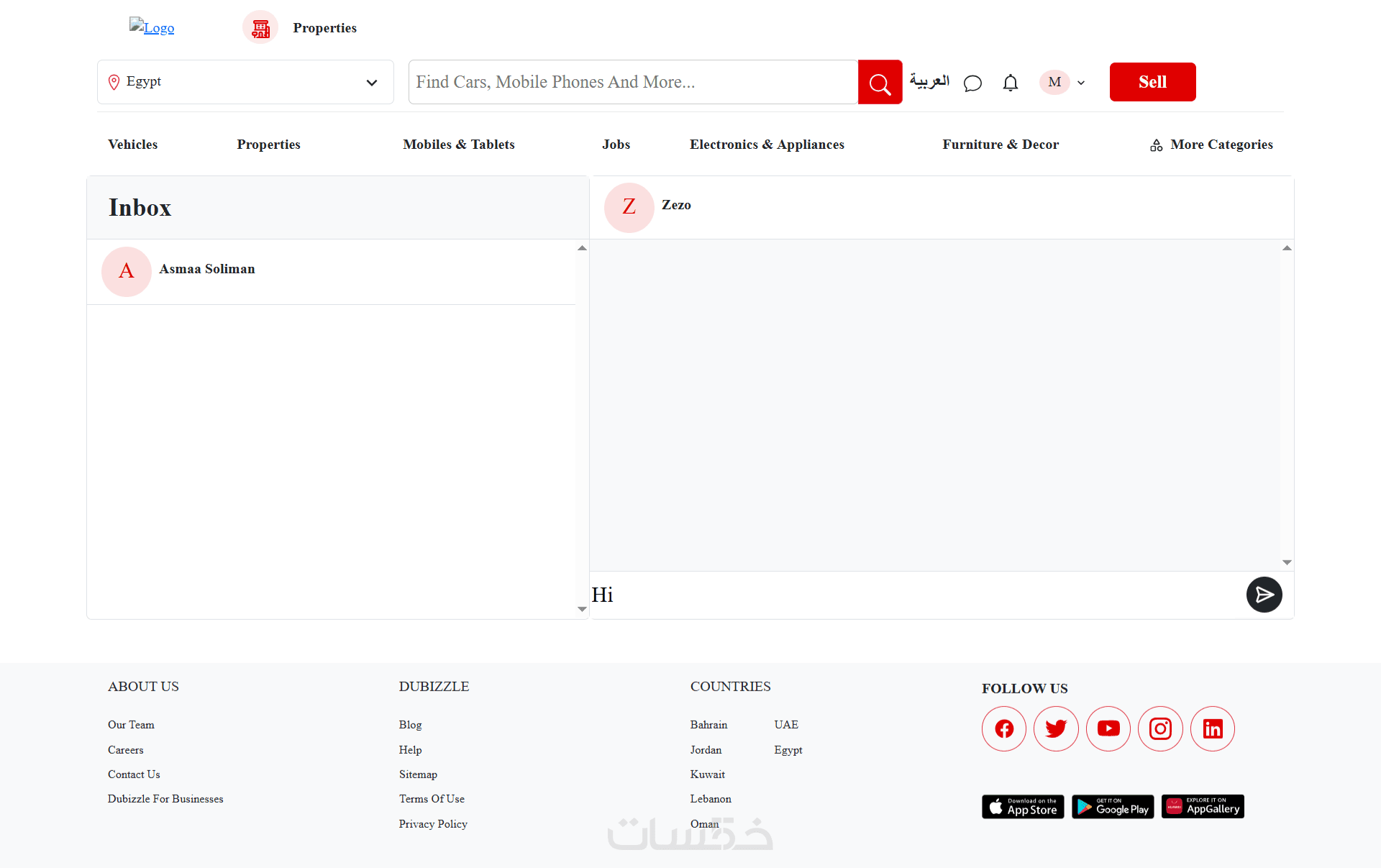This screenshot has width=1381, height=868.
Task: Click inbox list scrollbar down arrow
Action: (582, 609)
